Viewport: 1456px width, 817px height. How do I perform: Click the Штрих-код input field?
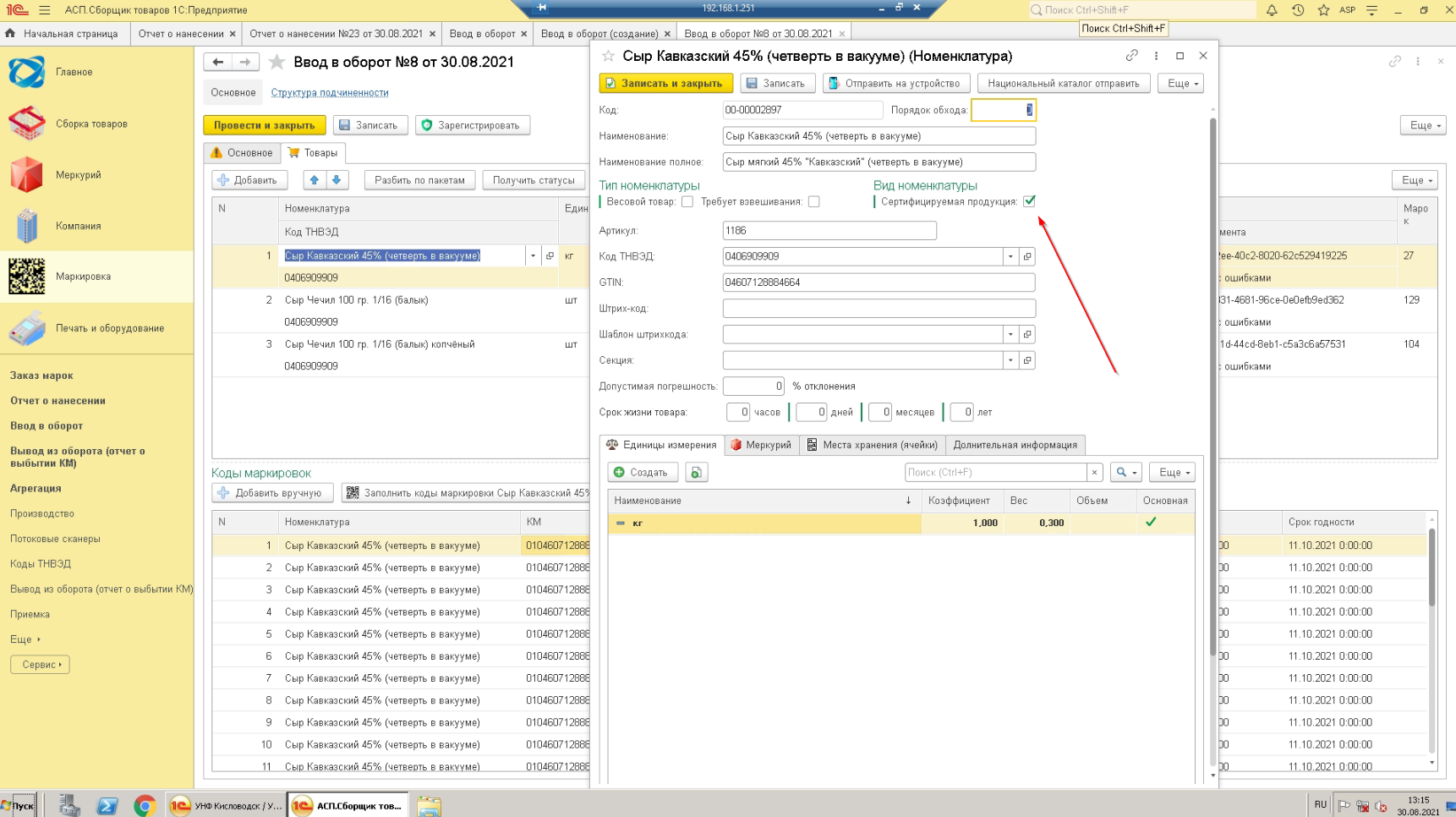pos(879,309)
